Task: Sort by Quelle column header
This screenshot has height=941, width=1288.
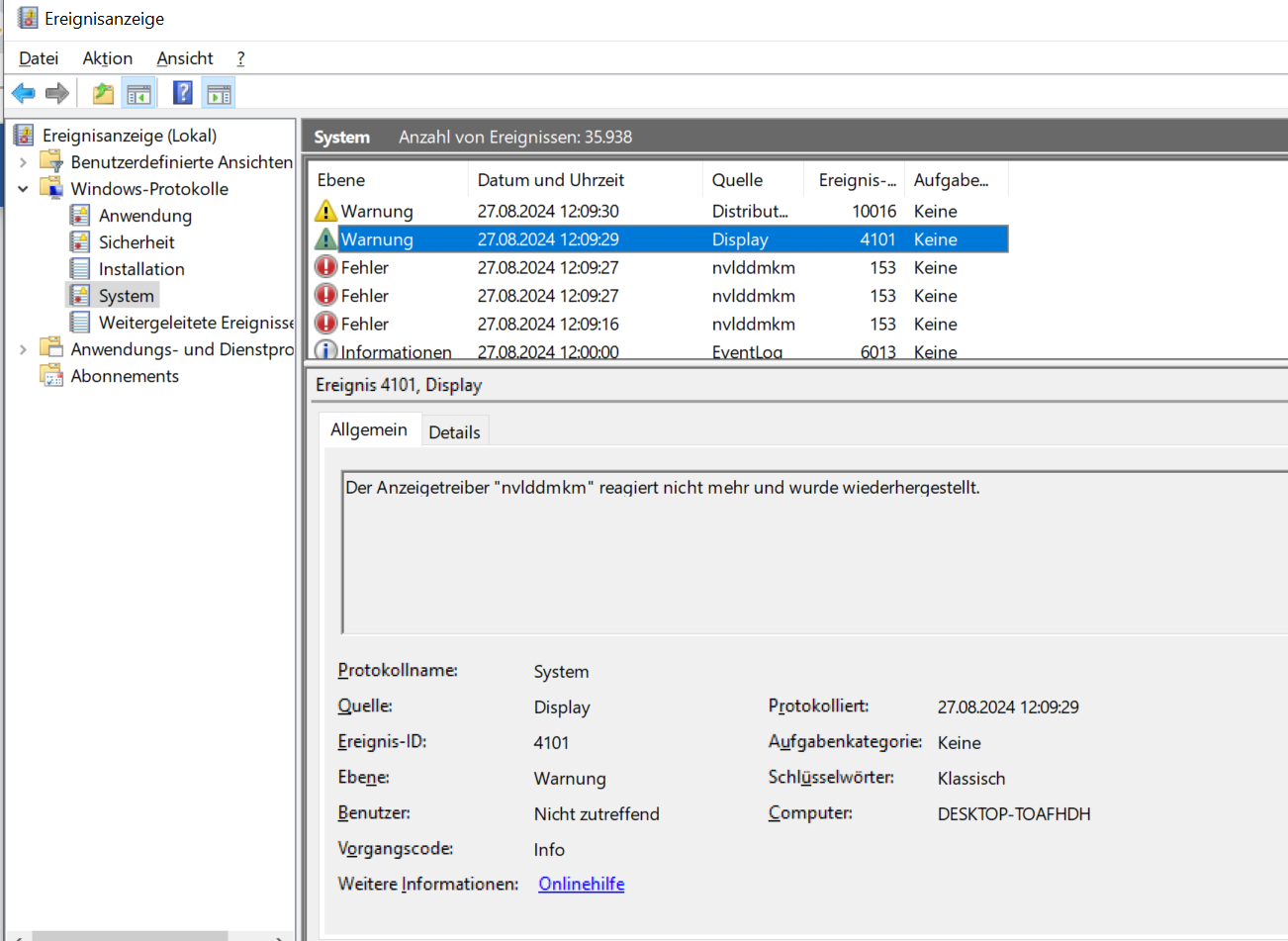Action: point(753,180)
